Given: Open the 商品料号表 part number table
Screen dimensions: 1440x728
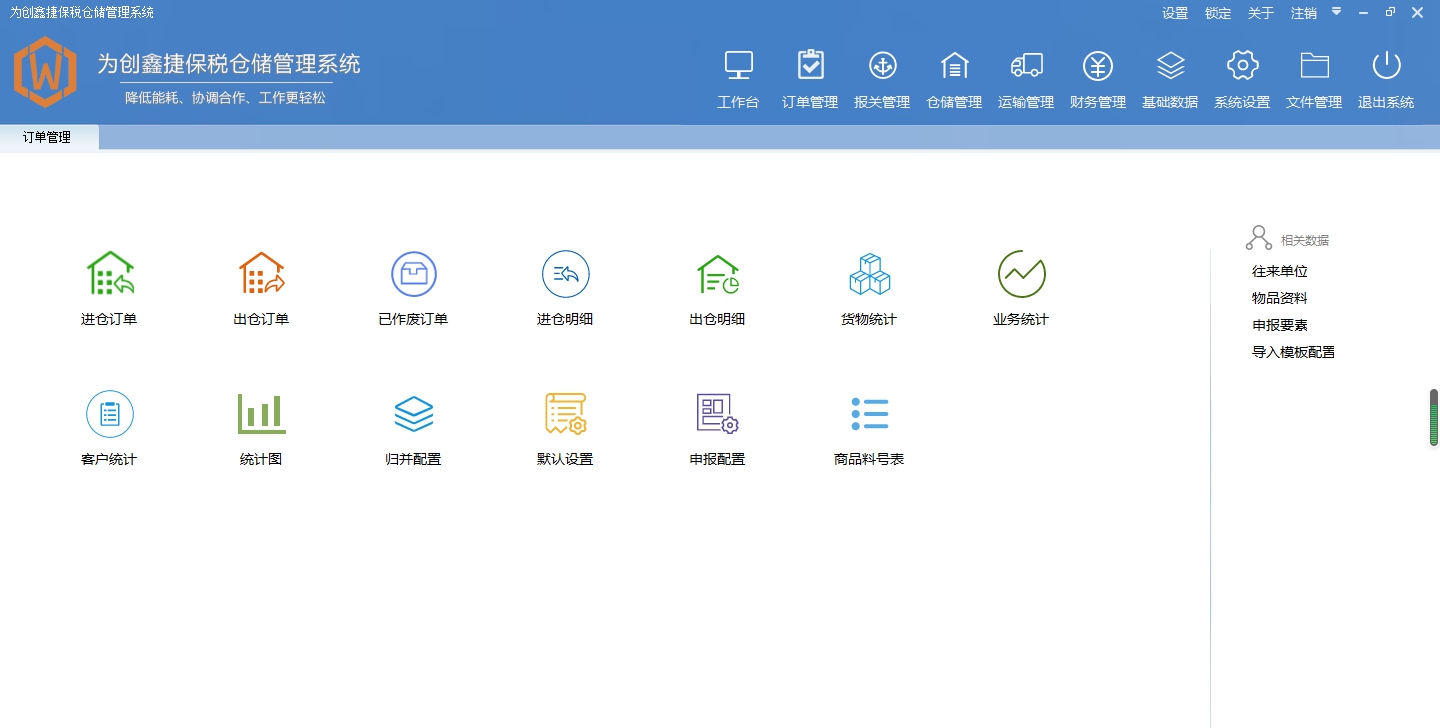Looking at the screenshot, I should [869, 427].
